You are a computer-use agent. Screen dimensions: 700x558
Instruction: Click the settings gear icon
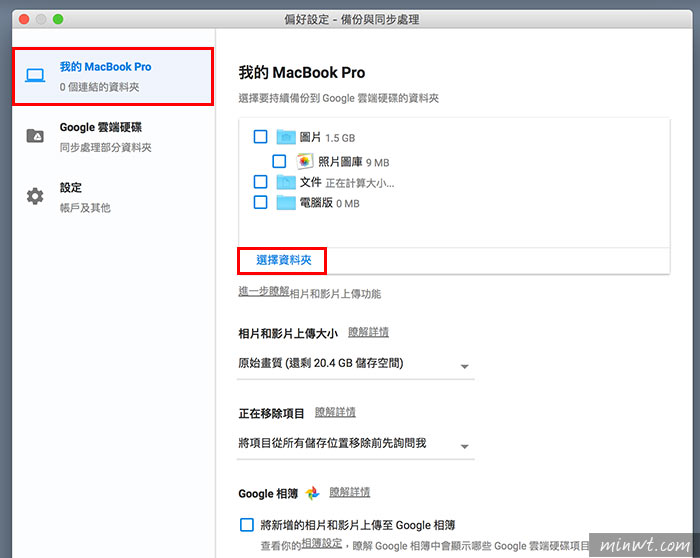click(x=35, y=196)
